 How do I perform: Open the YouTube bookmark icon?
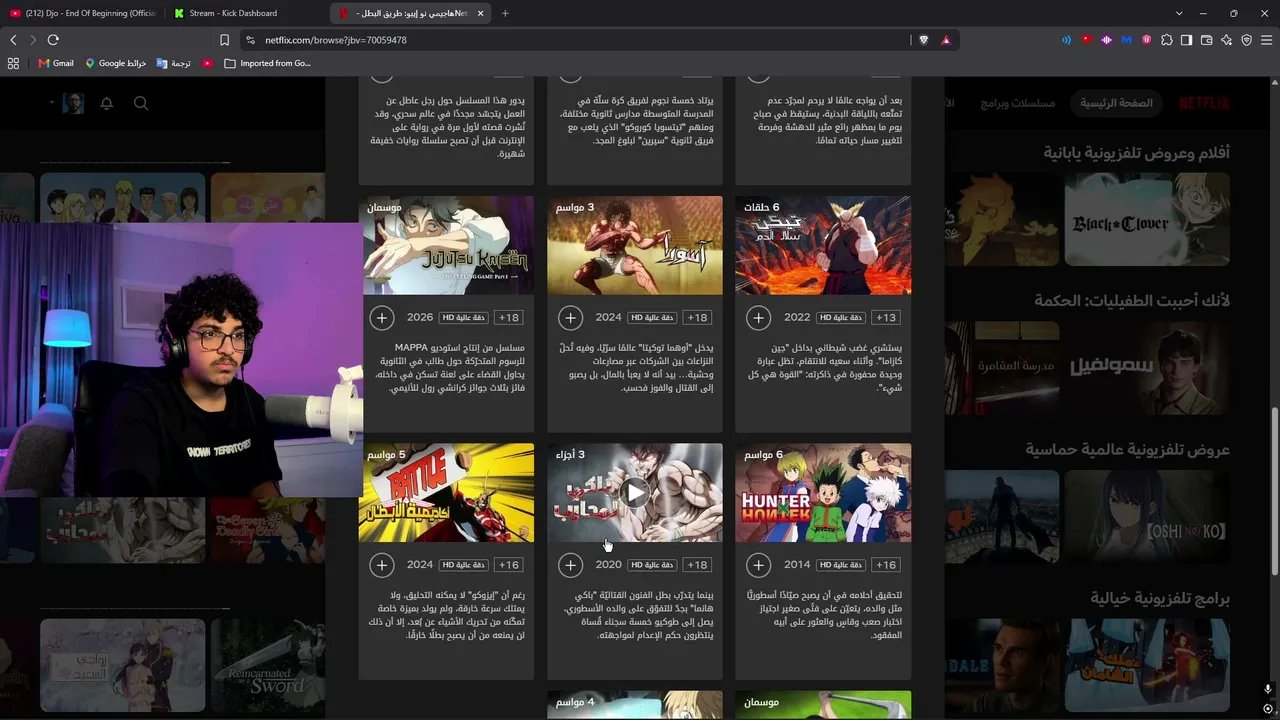(207, 63)
